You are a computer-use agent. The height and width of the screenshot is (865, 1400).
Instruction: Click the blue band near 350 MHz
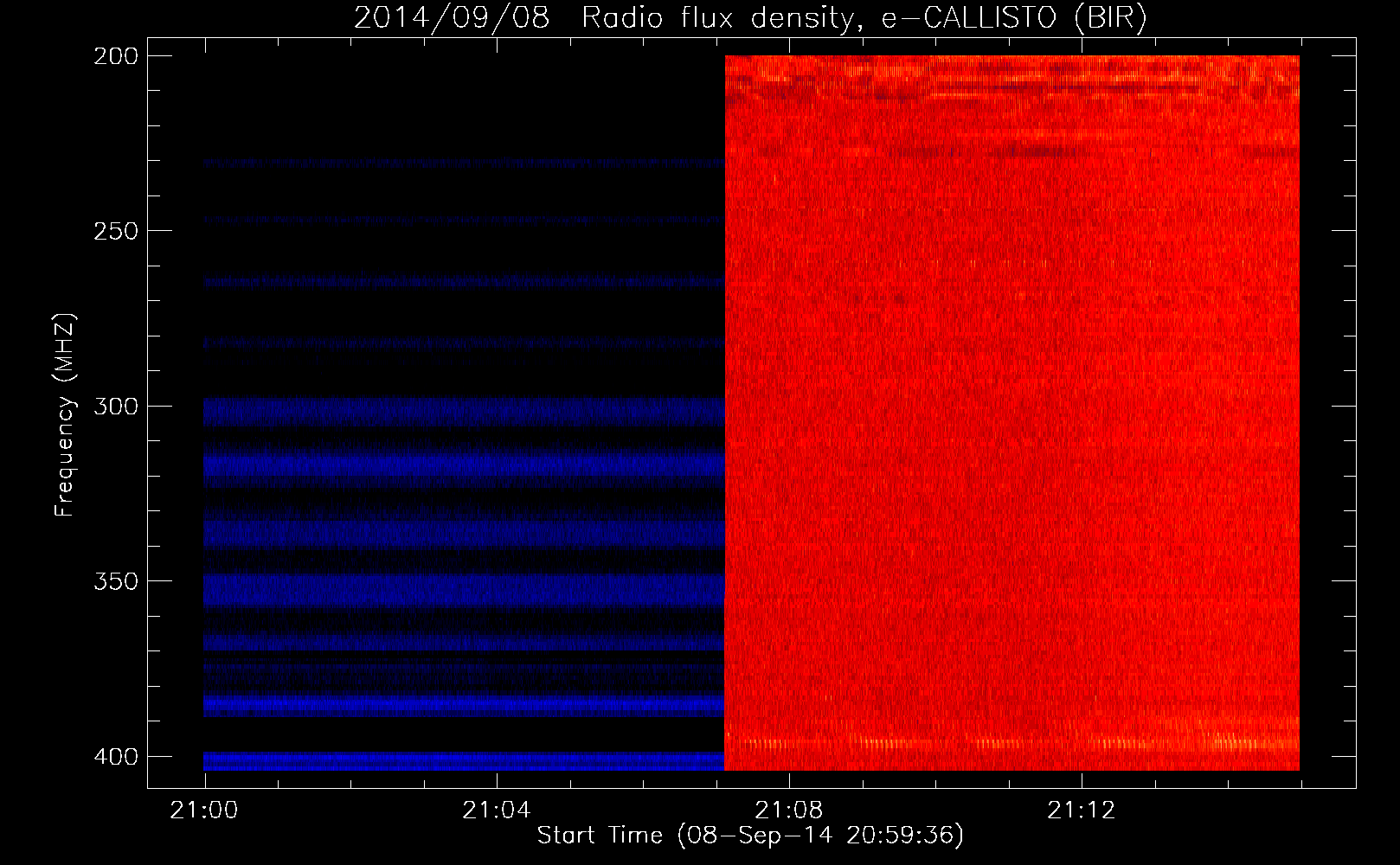(x=464, y=591)
